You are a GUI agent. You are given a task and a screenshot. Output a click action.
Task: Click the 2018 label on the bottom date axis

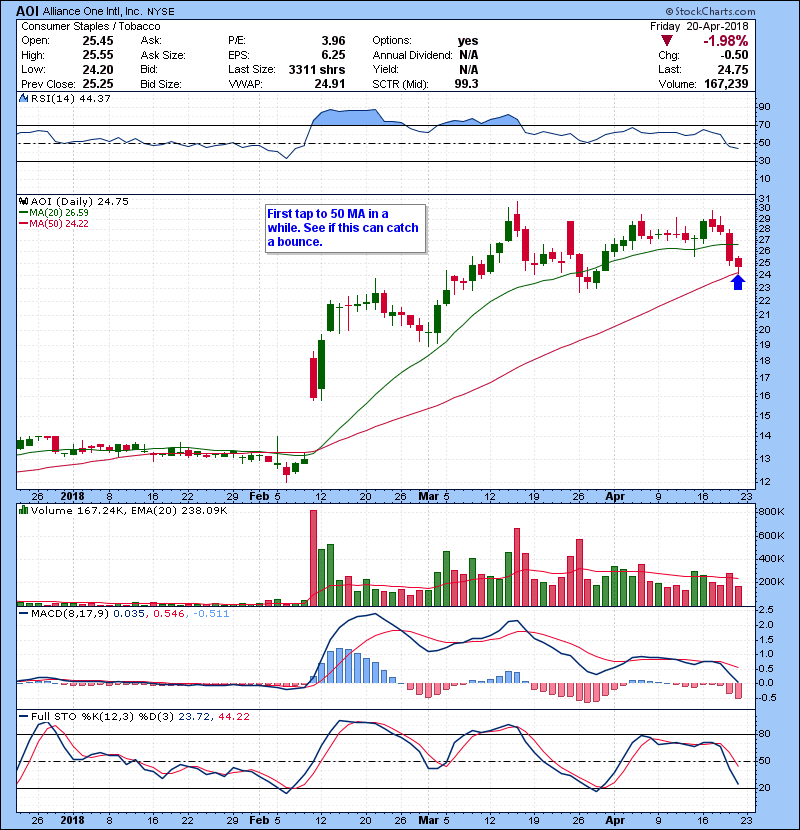click(x=73, y=820)
